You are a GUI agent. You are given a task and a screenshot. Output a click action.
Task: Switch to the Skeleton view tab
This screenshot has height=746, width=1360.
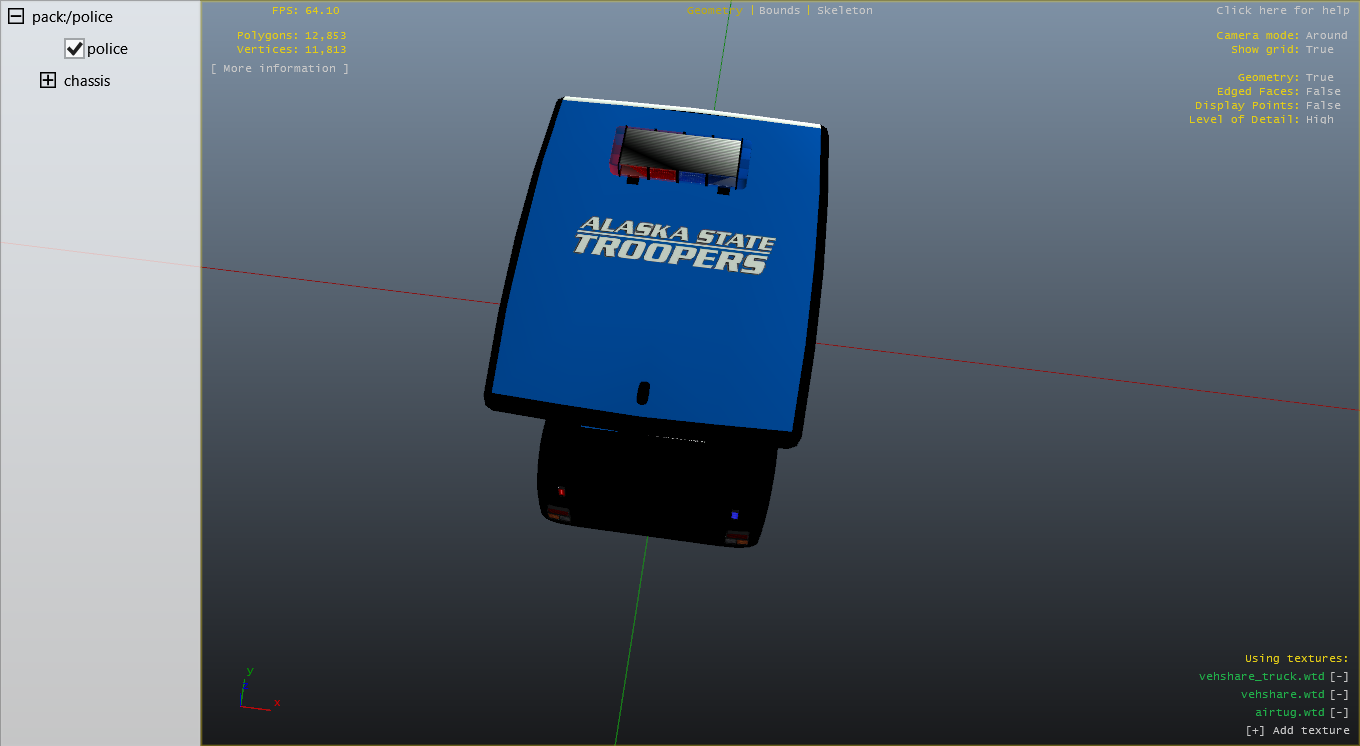pos(844,11)
